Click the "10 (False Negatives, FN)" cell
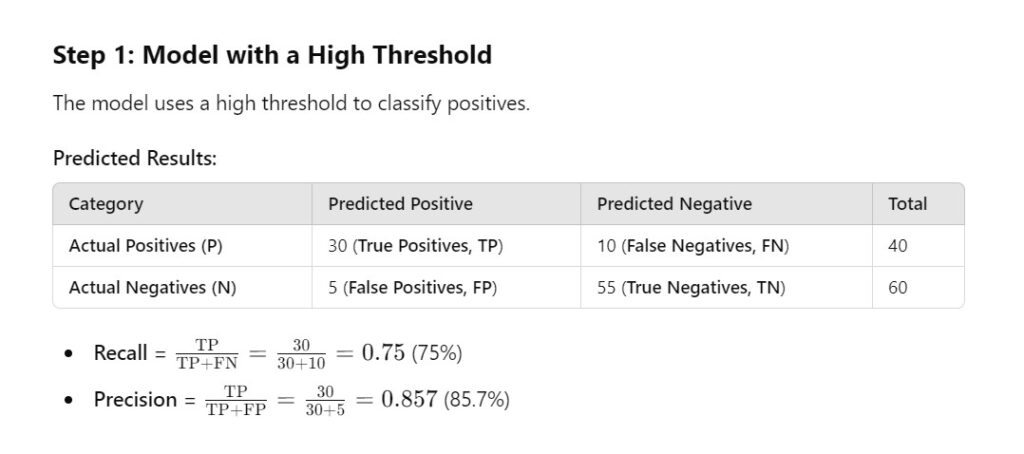The width and height of the screenshot is (1024, 454). tap(693, 246)
